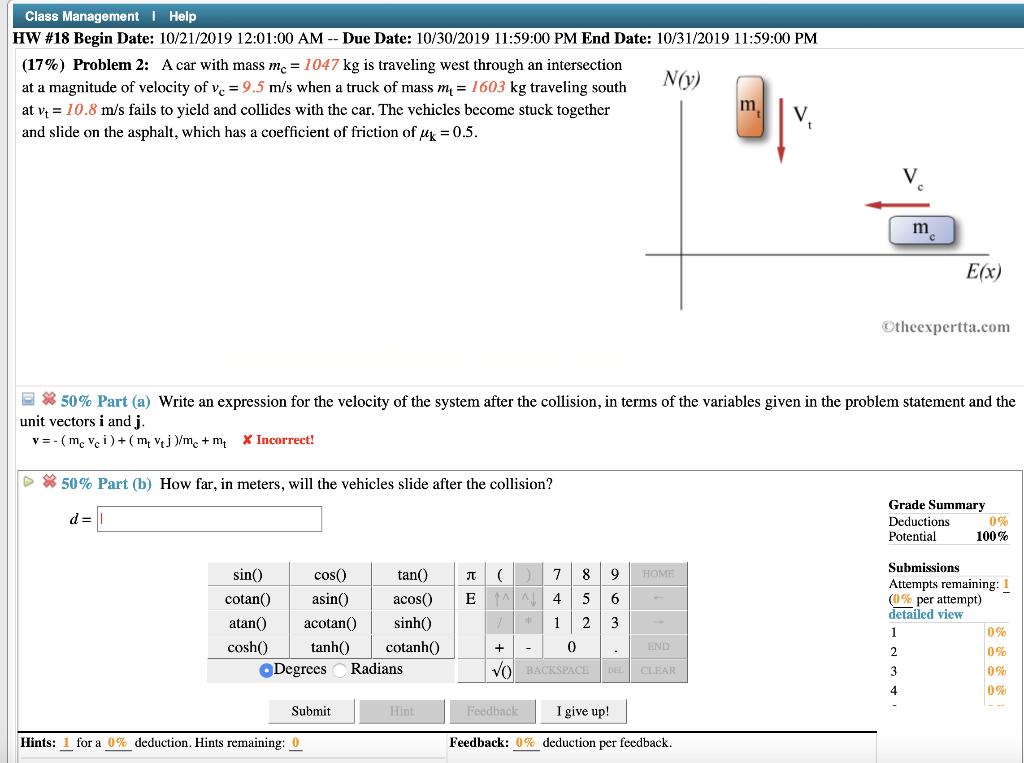Insert sin() from the function keypad

coord(247,574)
